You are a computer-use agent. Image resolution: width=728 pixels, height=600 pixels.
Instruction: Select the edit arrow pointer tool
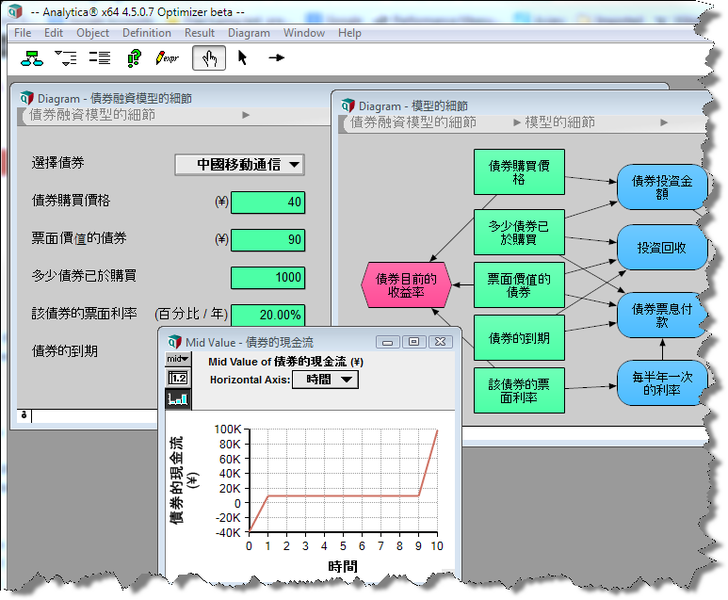point(242,58)
